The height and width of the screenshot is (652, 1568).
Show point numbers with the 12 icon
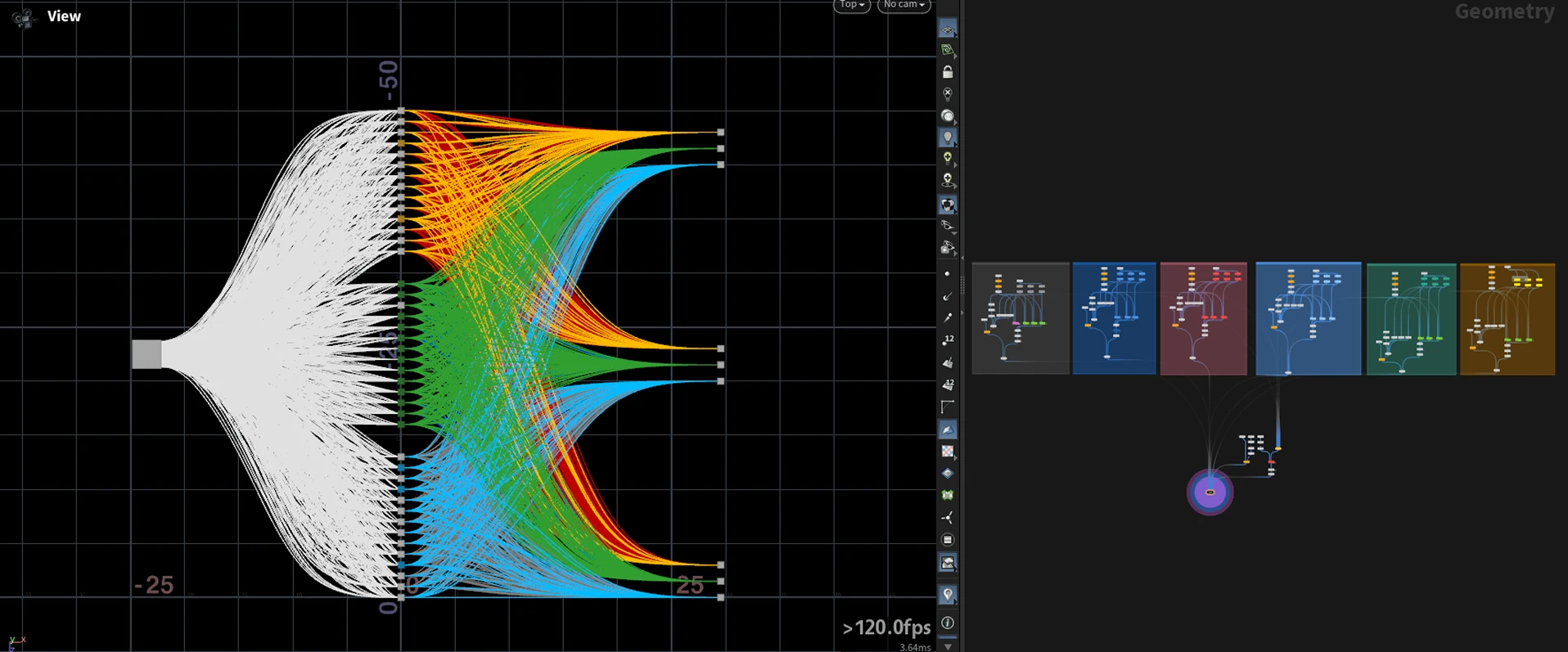point(948,339)
